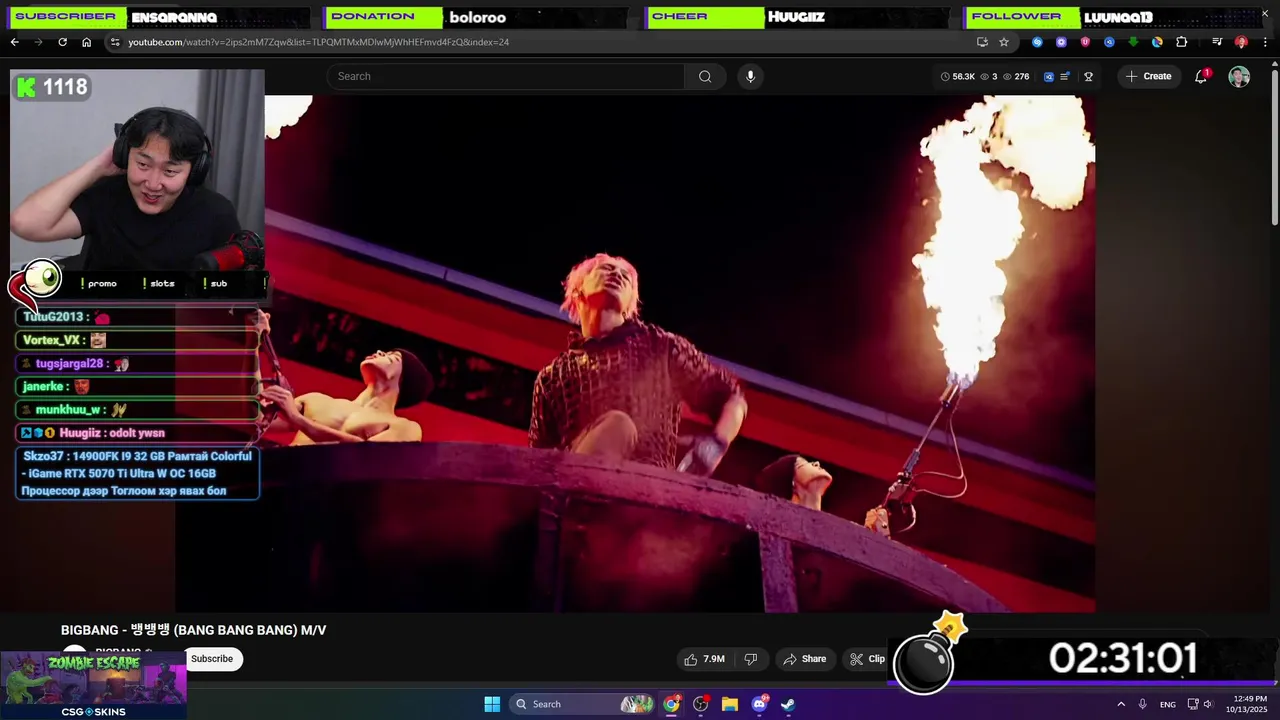
Task: Click the tray microphone icon
Action: pos(1142,704)
